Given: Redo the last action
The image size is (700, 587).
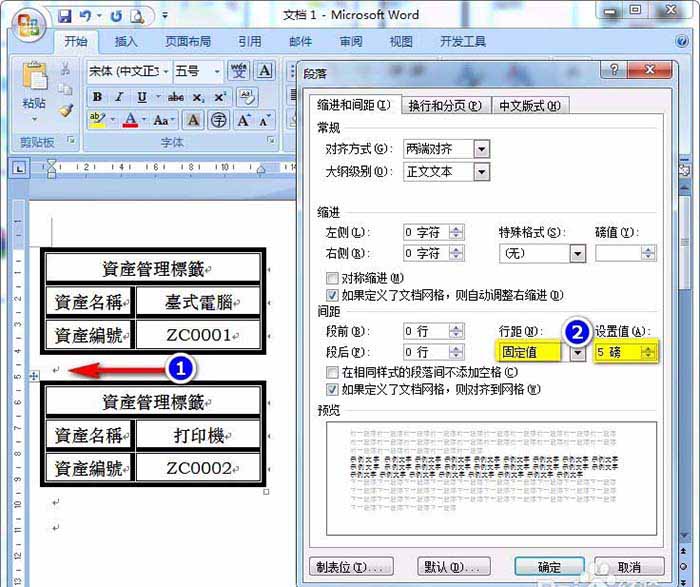Looking at the screenshot, I should [116, 17].
